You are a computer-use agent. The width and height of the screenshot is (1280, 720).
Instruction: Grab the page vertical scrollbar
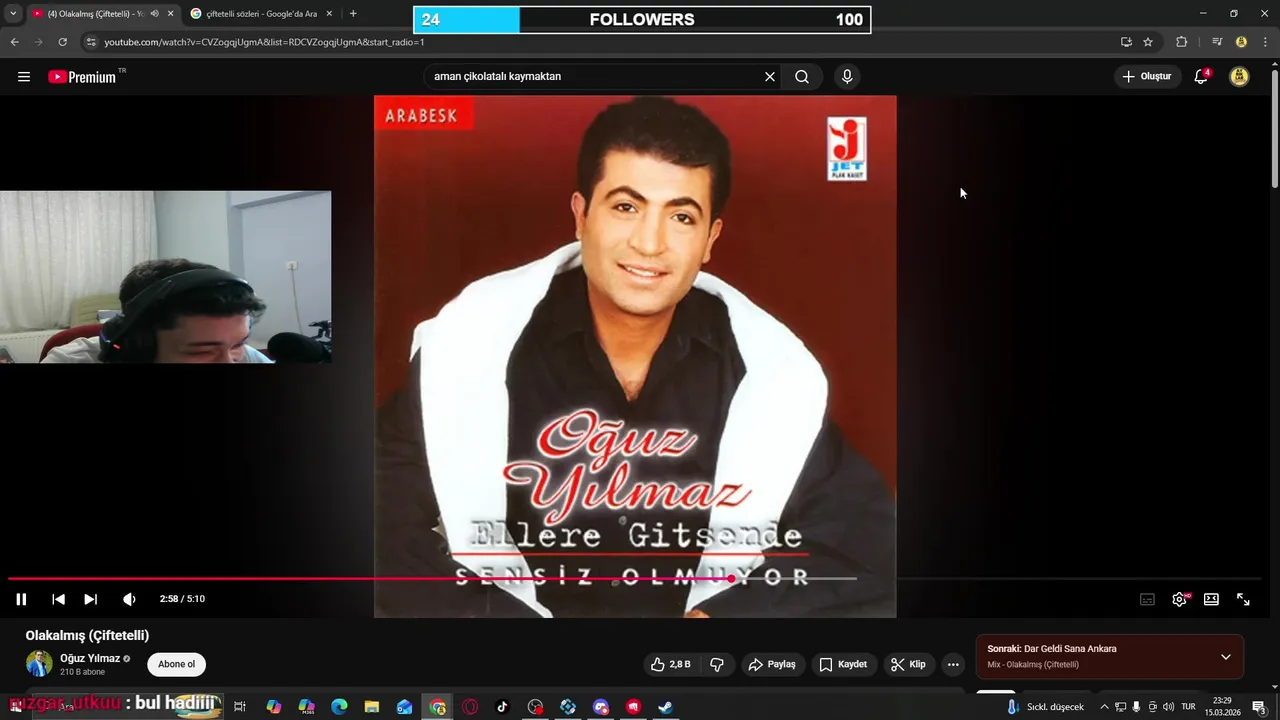tap(1274, 128)
